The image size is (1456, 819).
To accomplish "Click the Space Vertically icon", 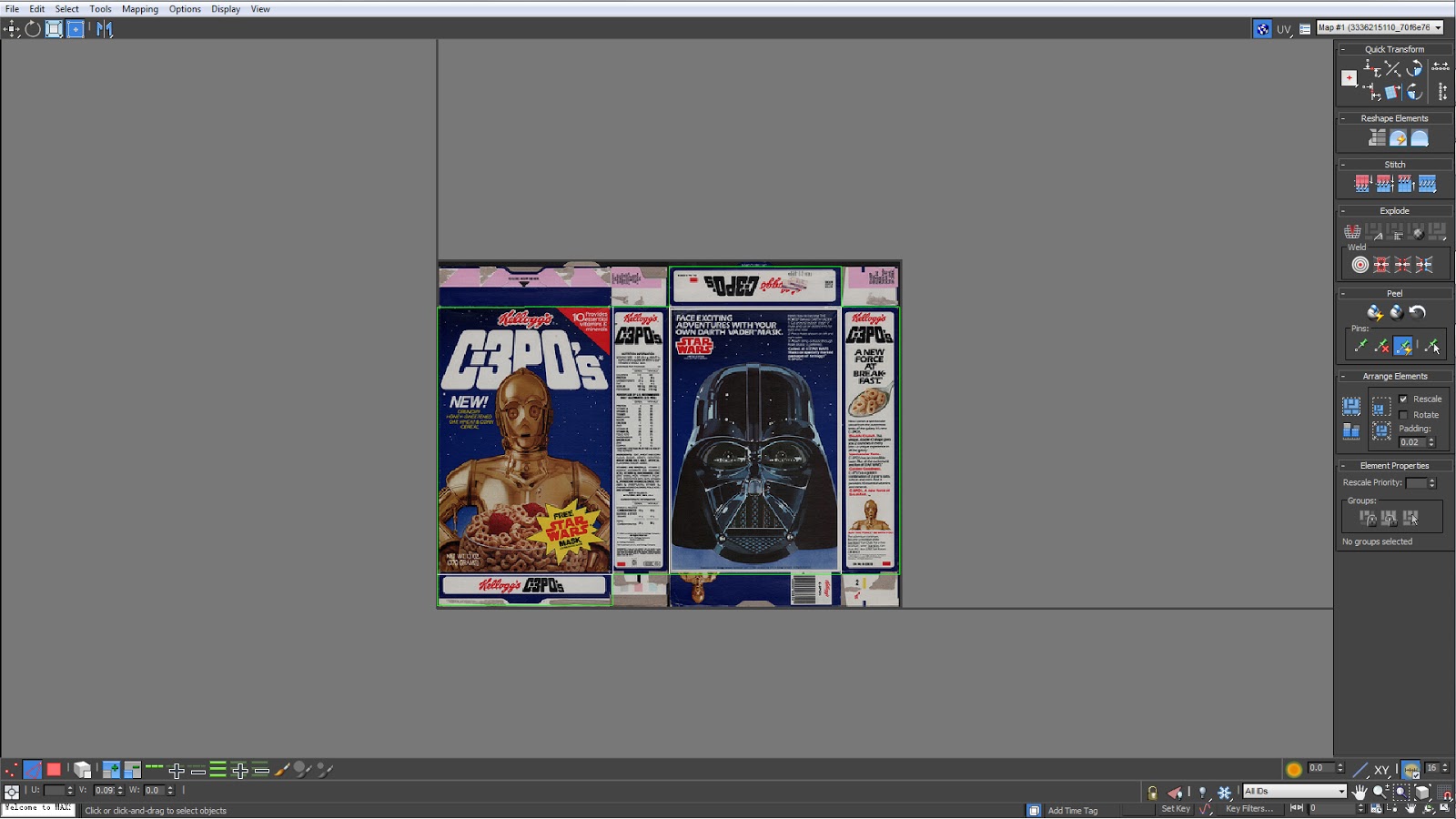I will 1442,92.
